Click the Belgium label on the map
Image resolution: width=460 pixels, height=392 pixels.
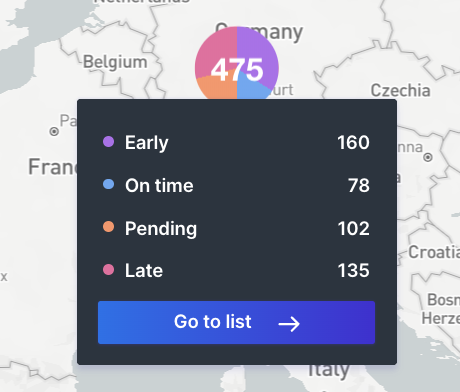coord(115,62)
